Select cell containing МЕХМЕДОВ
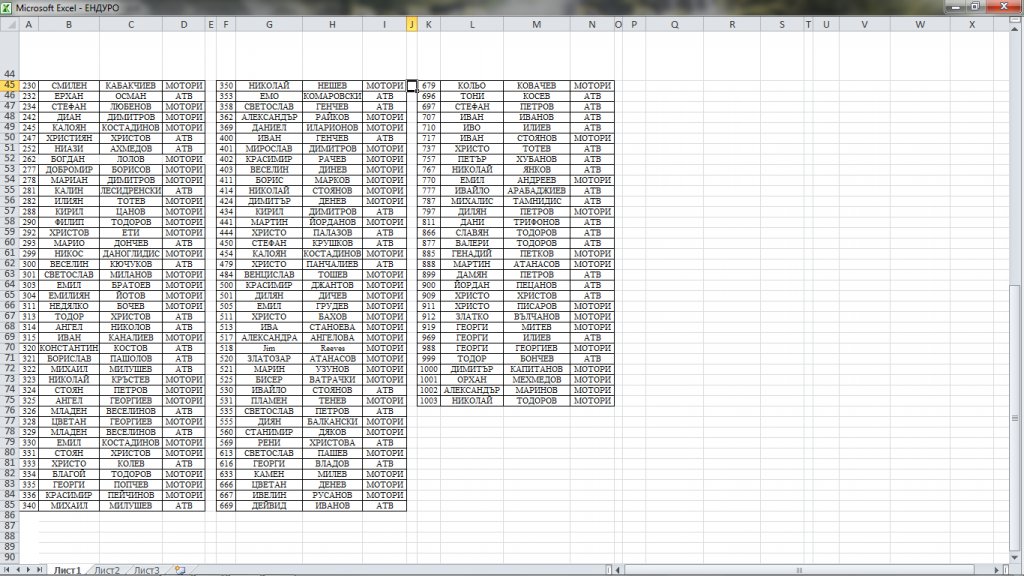The height and width of the screenshot is (576, 1024). pos(536,379)
